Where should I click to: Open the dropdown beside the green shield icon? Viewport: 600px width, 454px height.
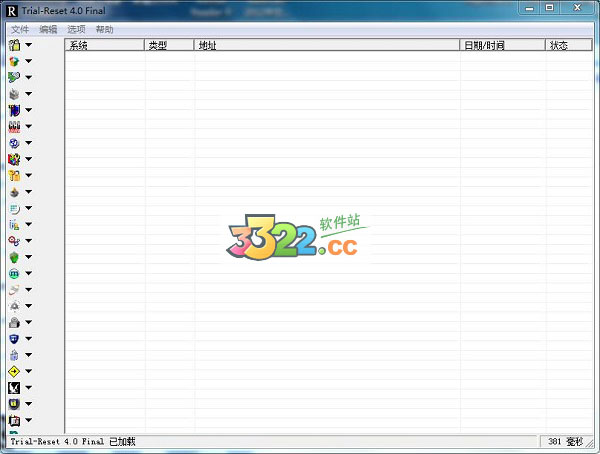coord(29,257)
